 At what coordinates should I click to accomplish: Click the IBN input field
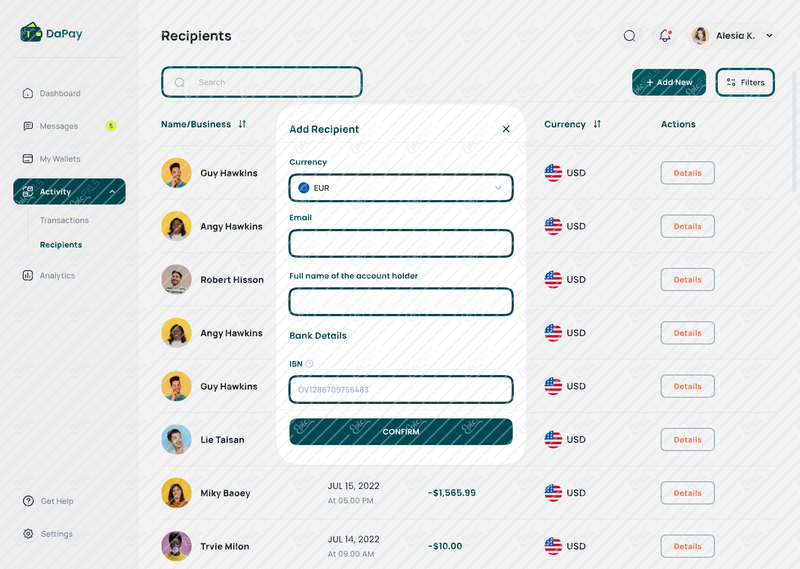click(x=401, y=389)
